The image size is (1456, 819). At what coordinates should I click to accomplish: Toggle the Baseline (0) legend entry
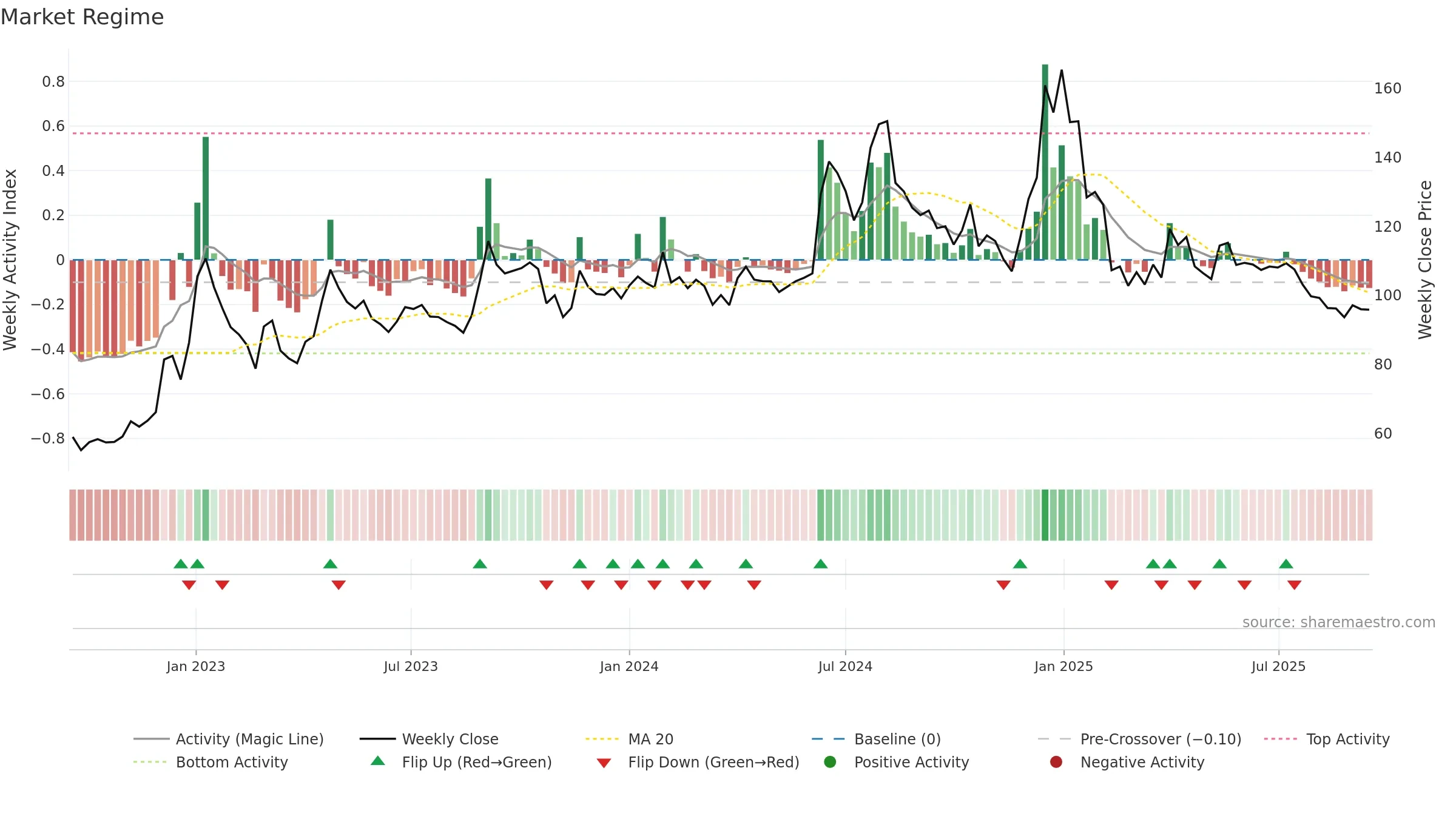pyautogui.click(x=876, y=739)
